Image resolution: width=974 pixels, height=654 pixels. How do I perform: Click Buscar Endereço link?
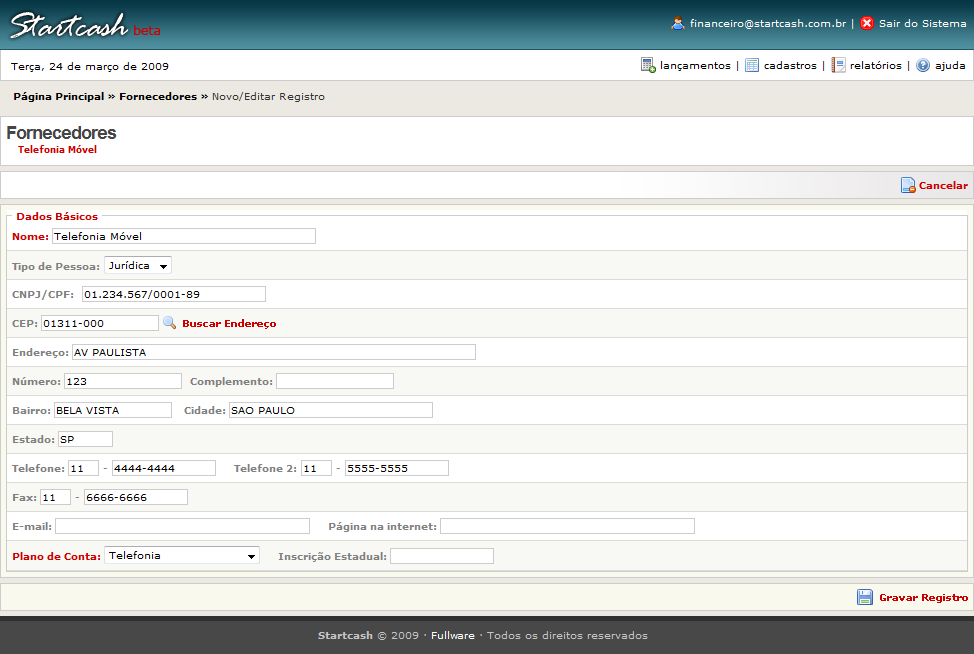click(229, 324)
